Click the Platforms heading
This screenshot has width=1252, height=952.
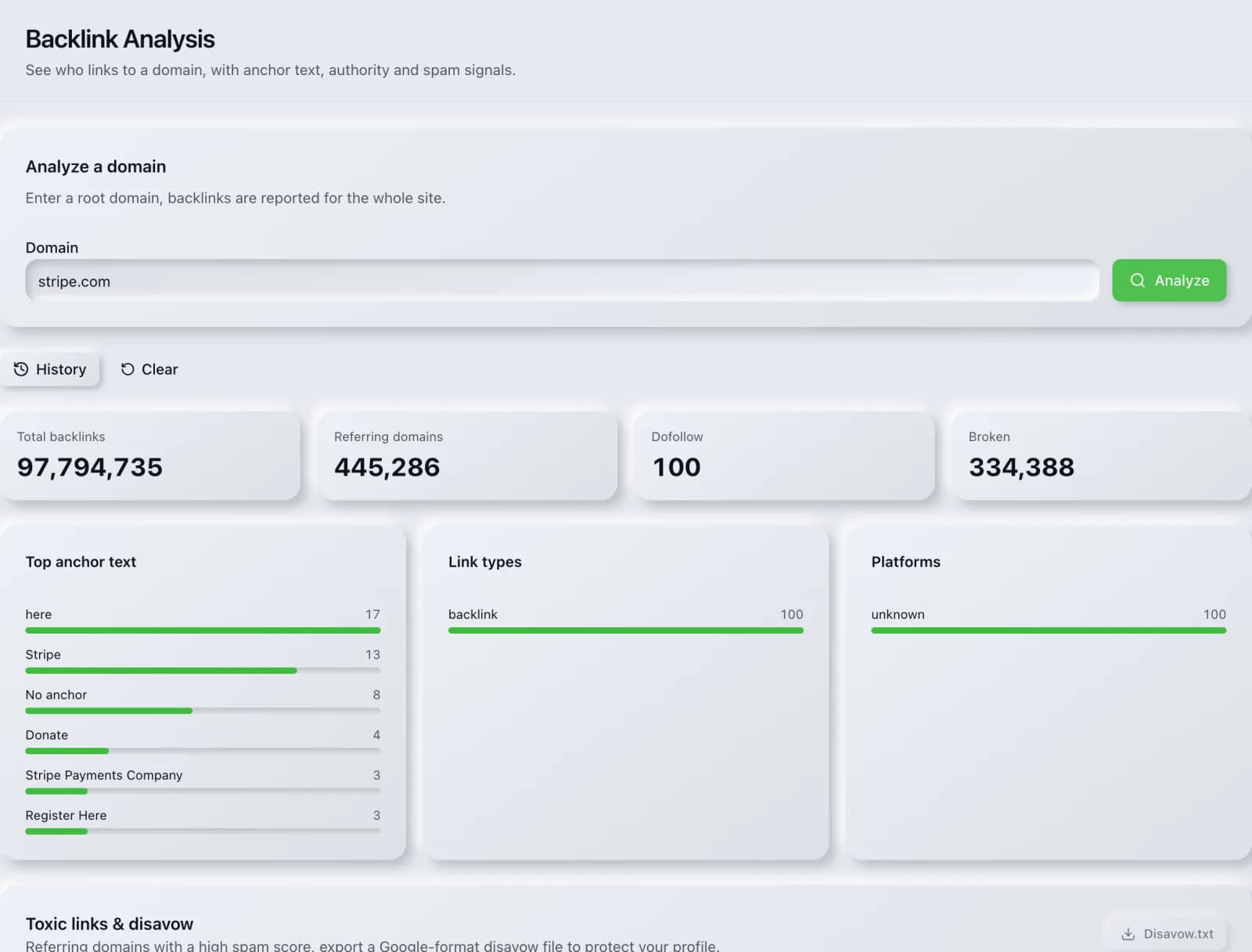906,562
